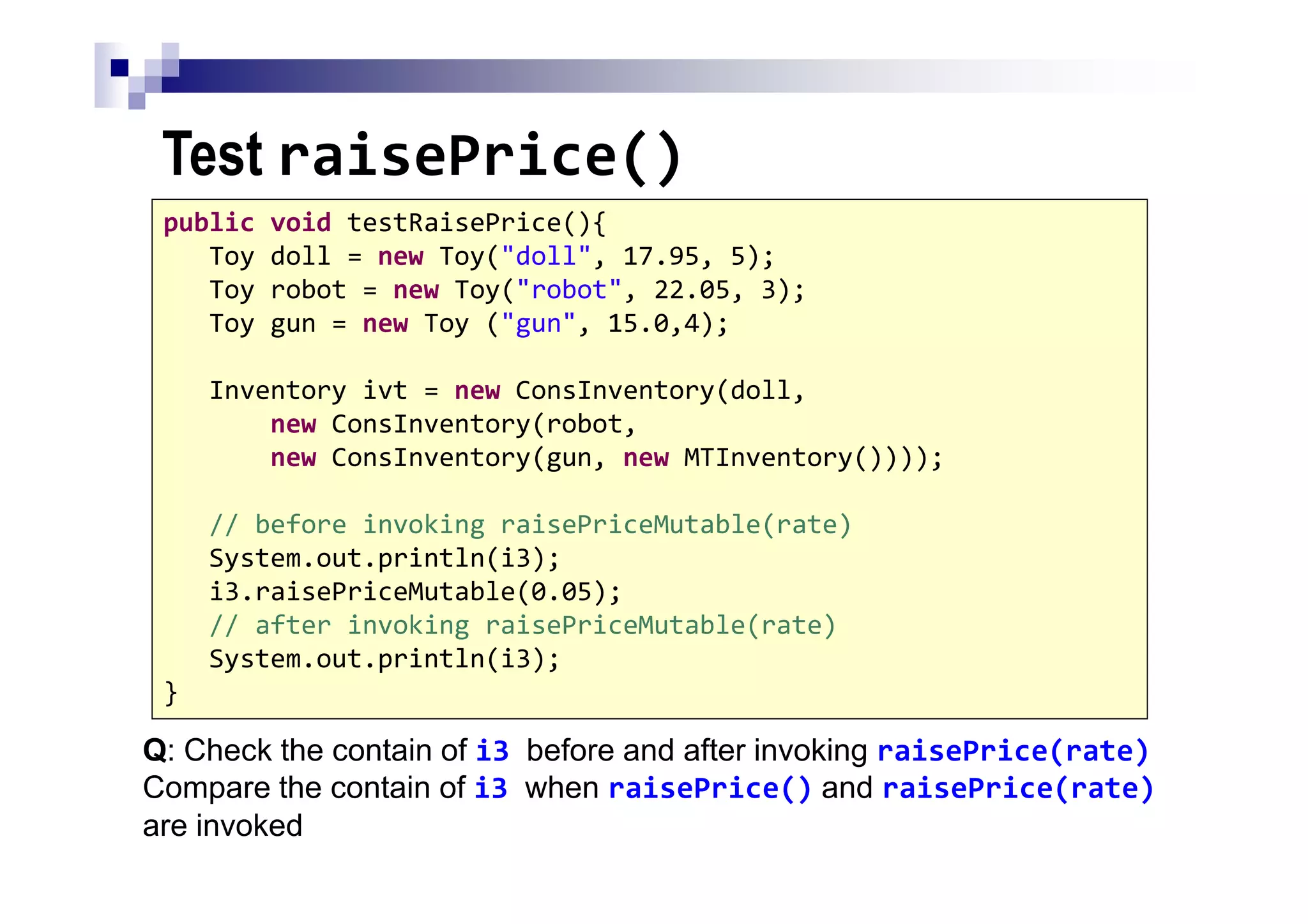Click the comment '// before invoking raisePriceMutable(rate)'

pyautogui.click(x=531, y=525)
